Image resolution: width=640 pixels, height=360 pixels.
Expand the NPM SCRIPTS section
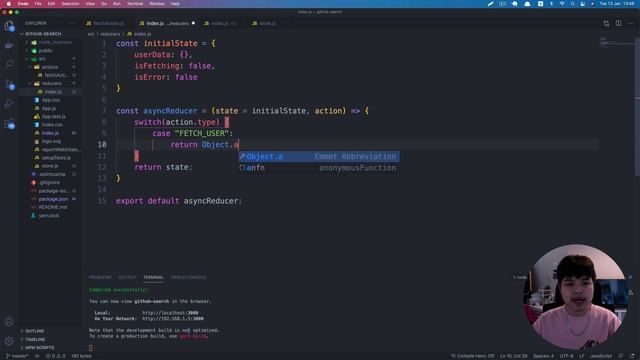click(x=37, y=347)
